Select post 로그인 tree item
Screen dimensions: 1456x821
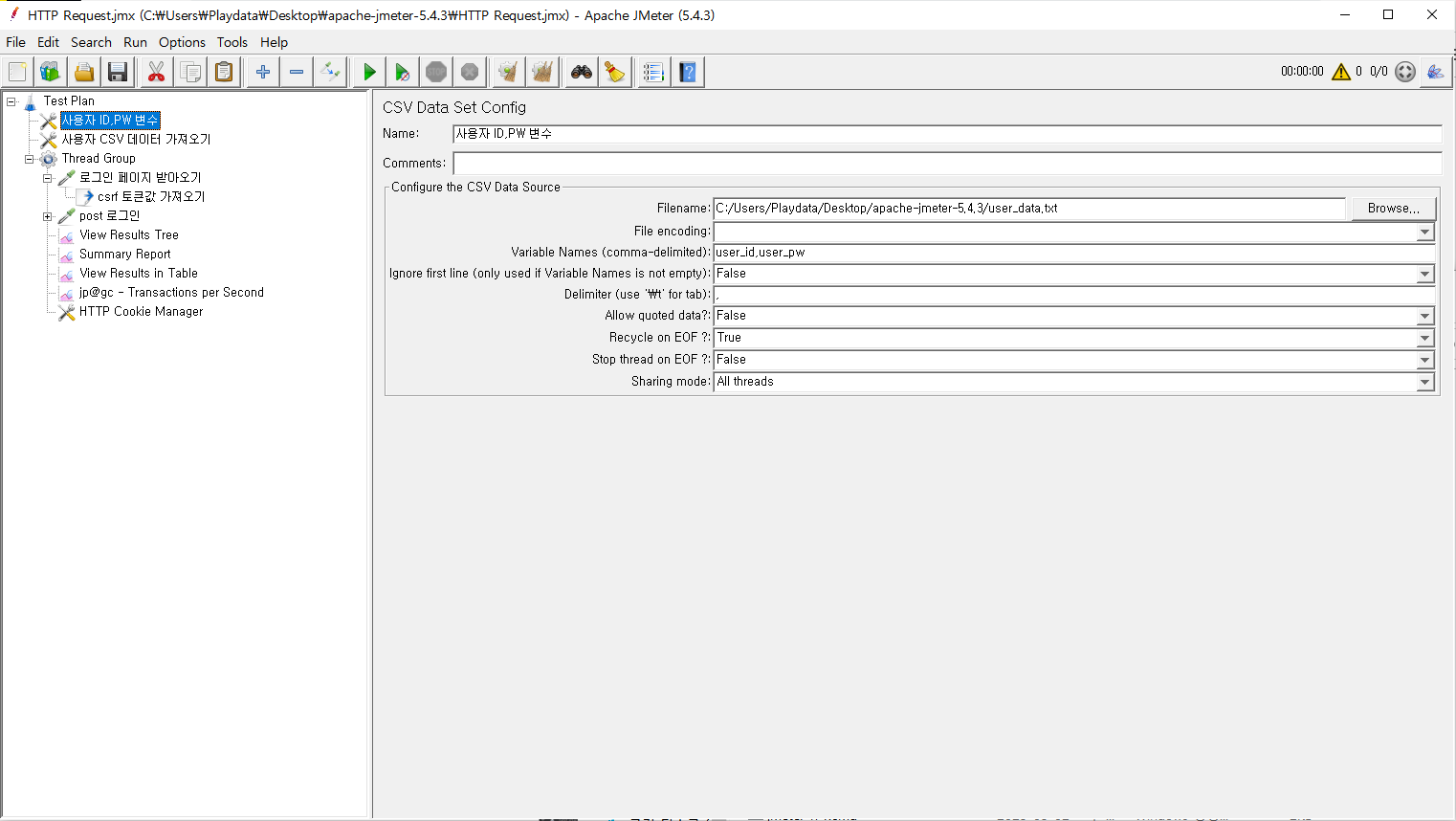coord(109,216)
